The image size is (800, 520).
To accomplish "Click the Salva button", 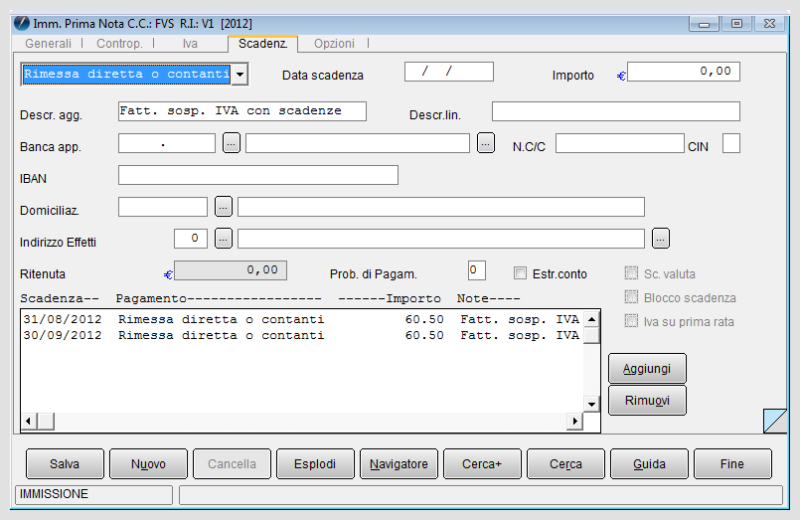I will point(65,464).
